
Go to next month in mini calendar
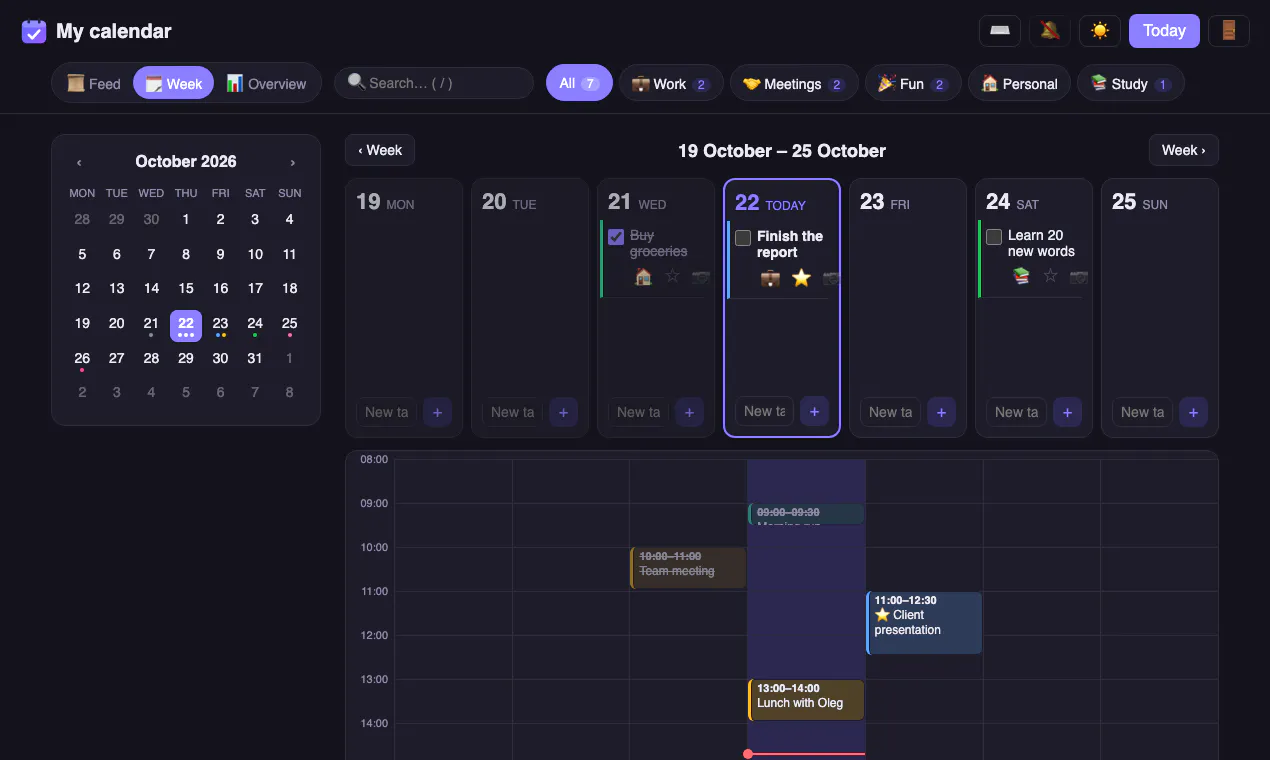[292, 162]
